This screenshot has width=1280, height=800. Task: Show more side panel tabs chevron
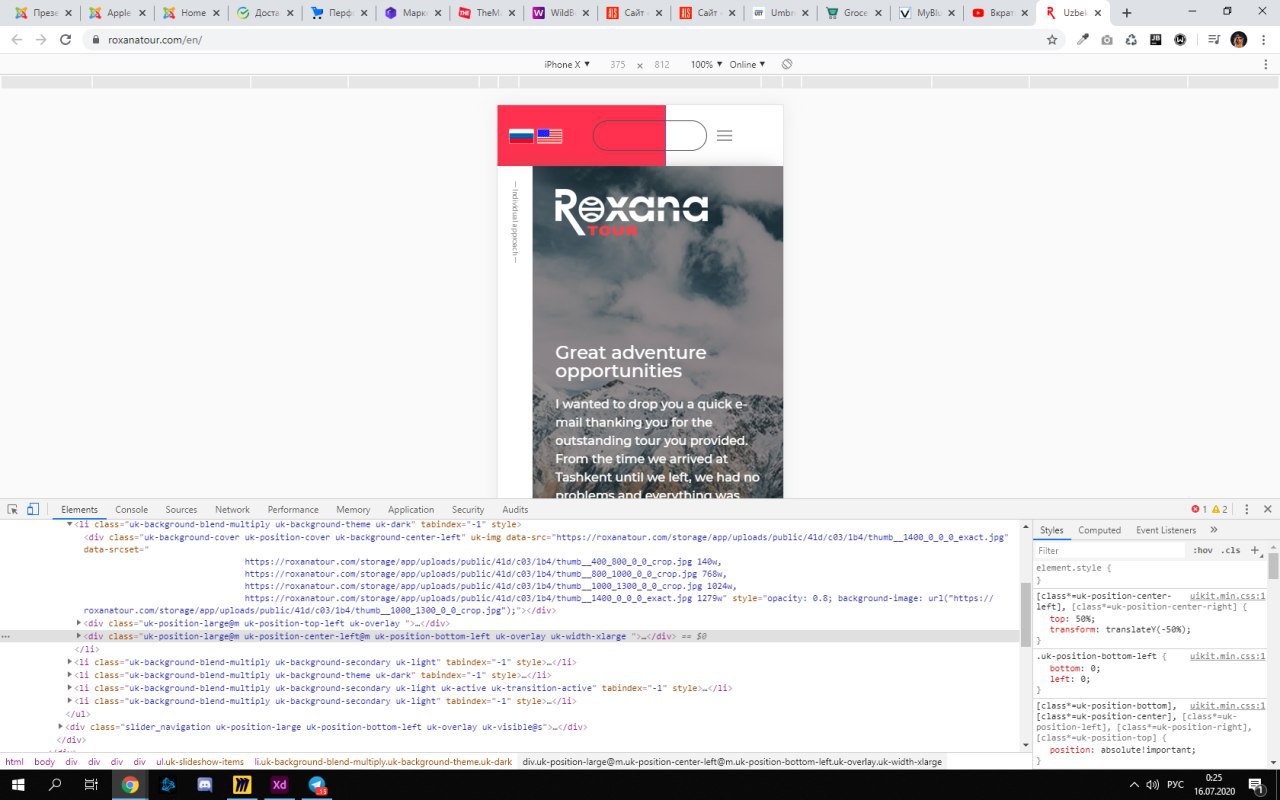point(1214,530)
